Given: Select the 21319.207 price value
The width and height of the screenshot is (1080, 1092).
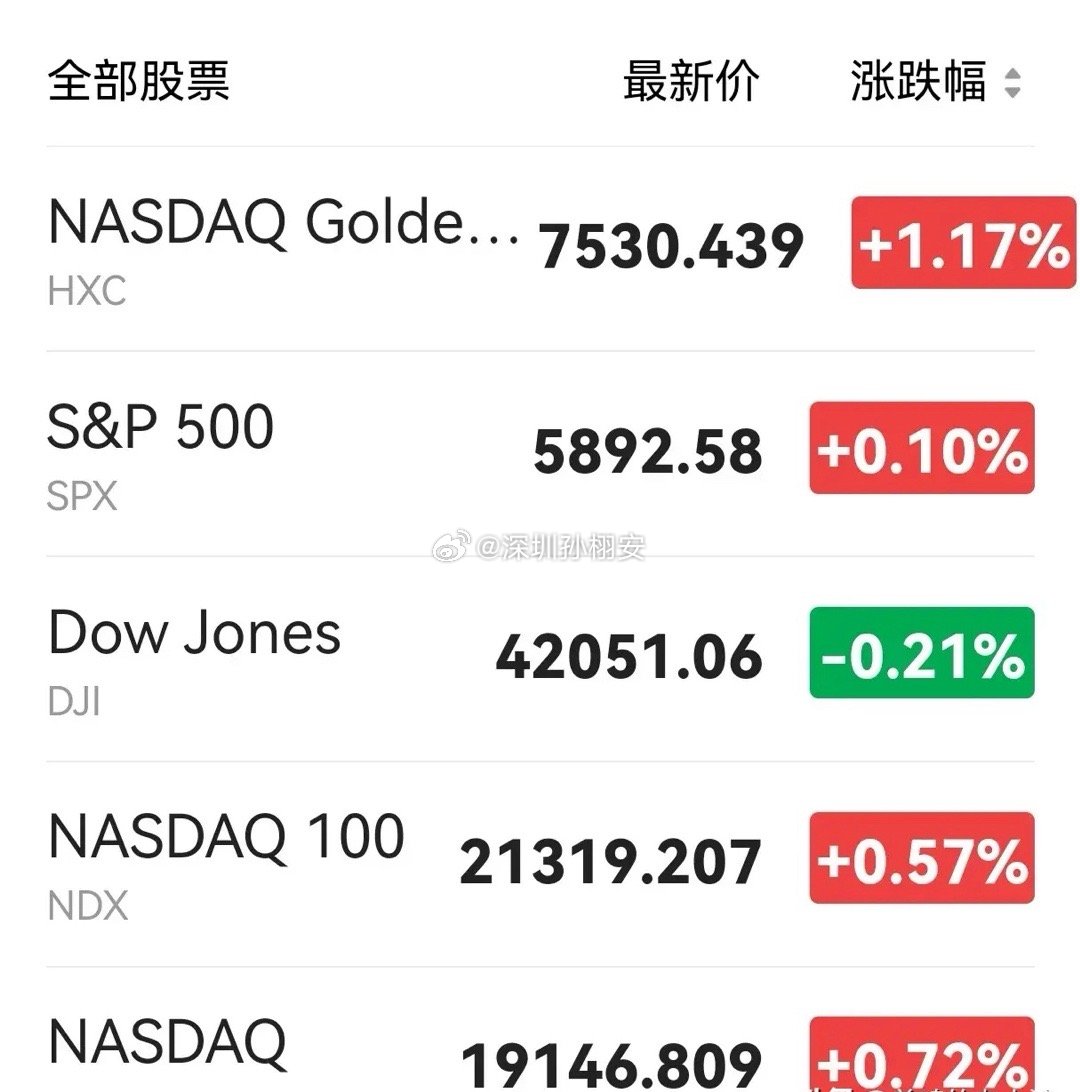Looking at the screenshot, I should point(611,862).
